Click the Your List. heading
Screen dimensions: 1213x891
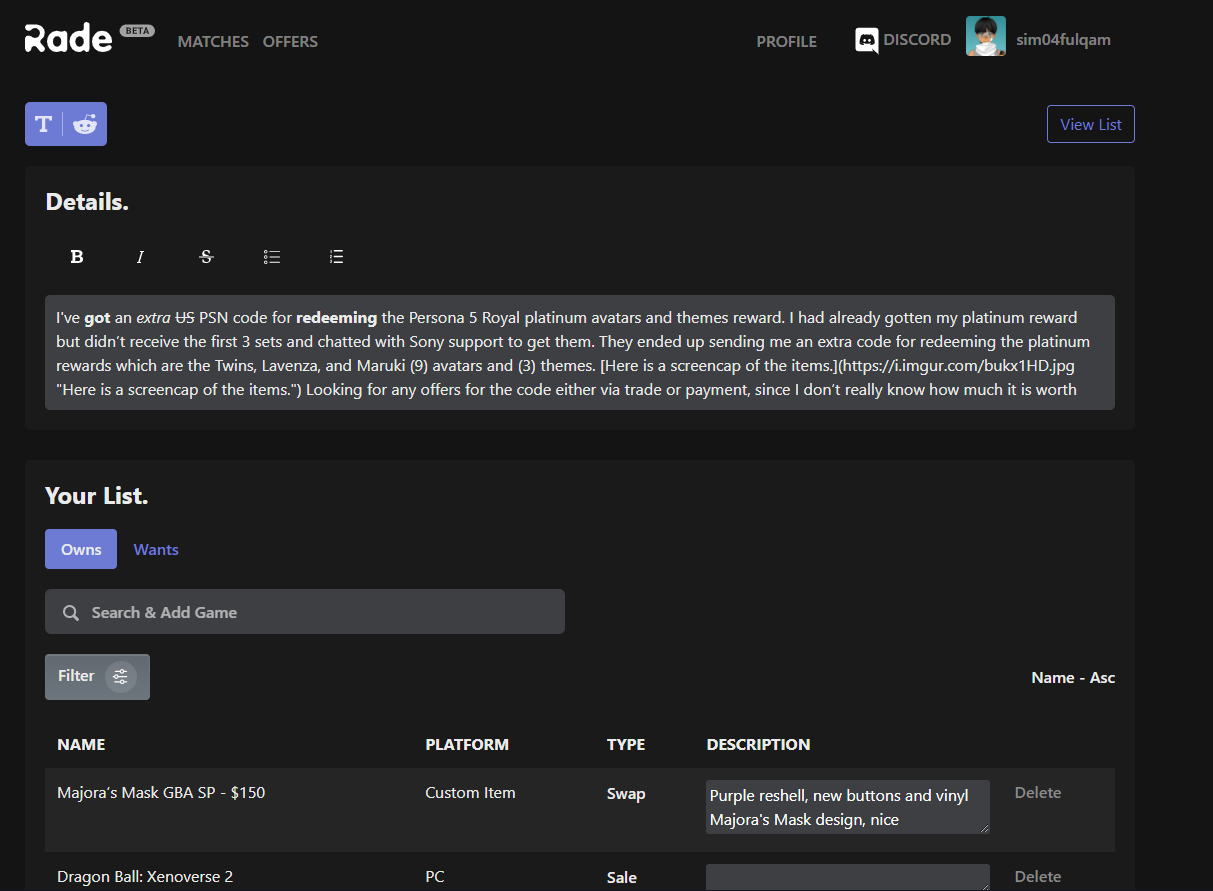[x=97, y=495]
